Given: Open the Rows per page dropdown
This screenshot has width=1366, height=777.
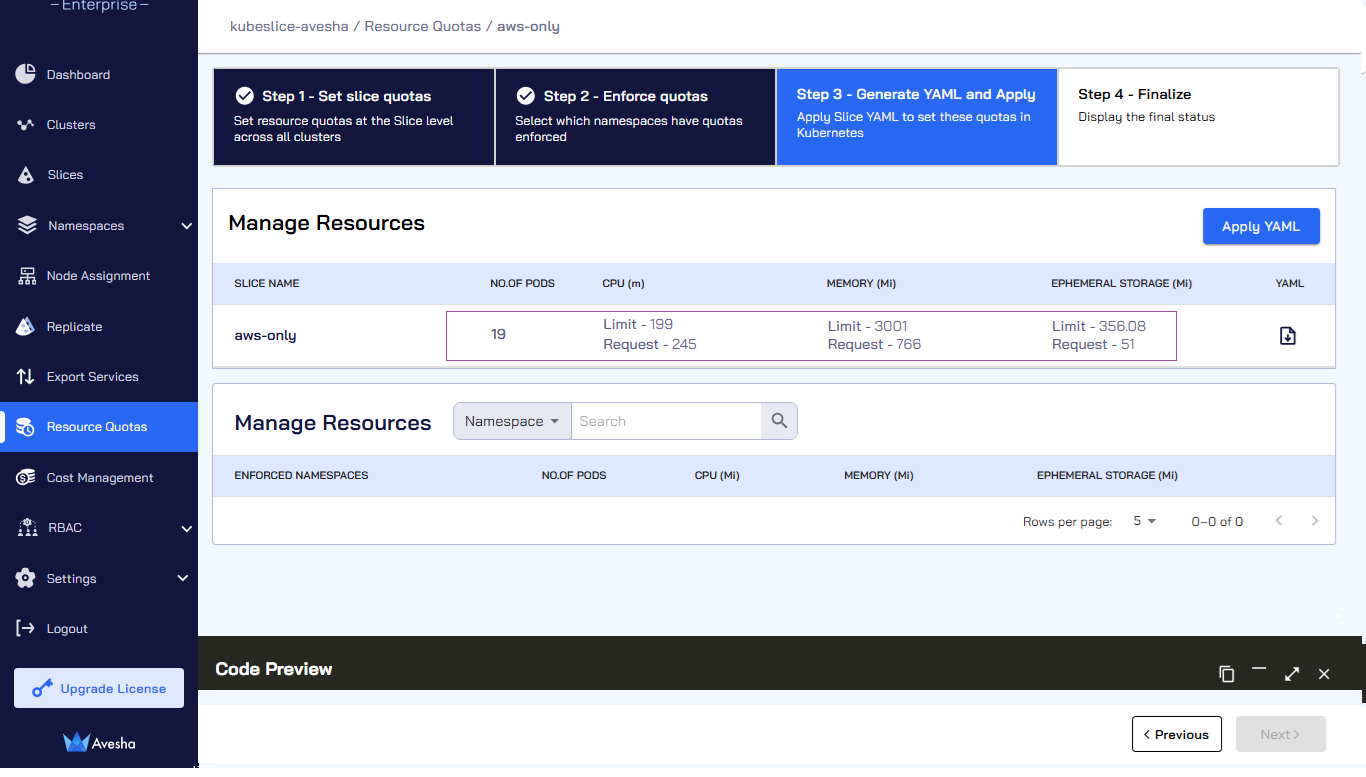Looking at the screenshot, I should pyautogui.click(x=1144, y=521).
